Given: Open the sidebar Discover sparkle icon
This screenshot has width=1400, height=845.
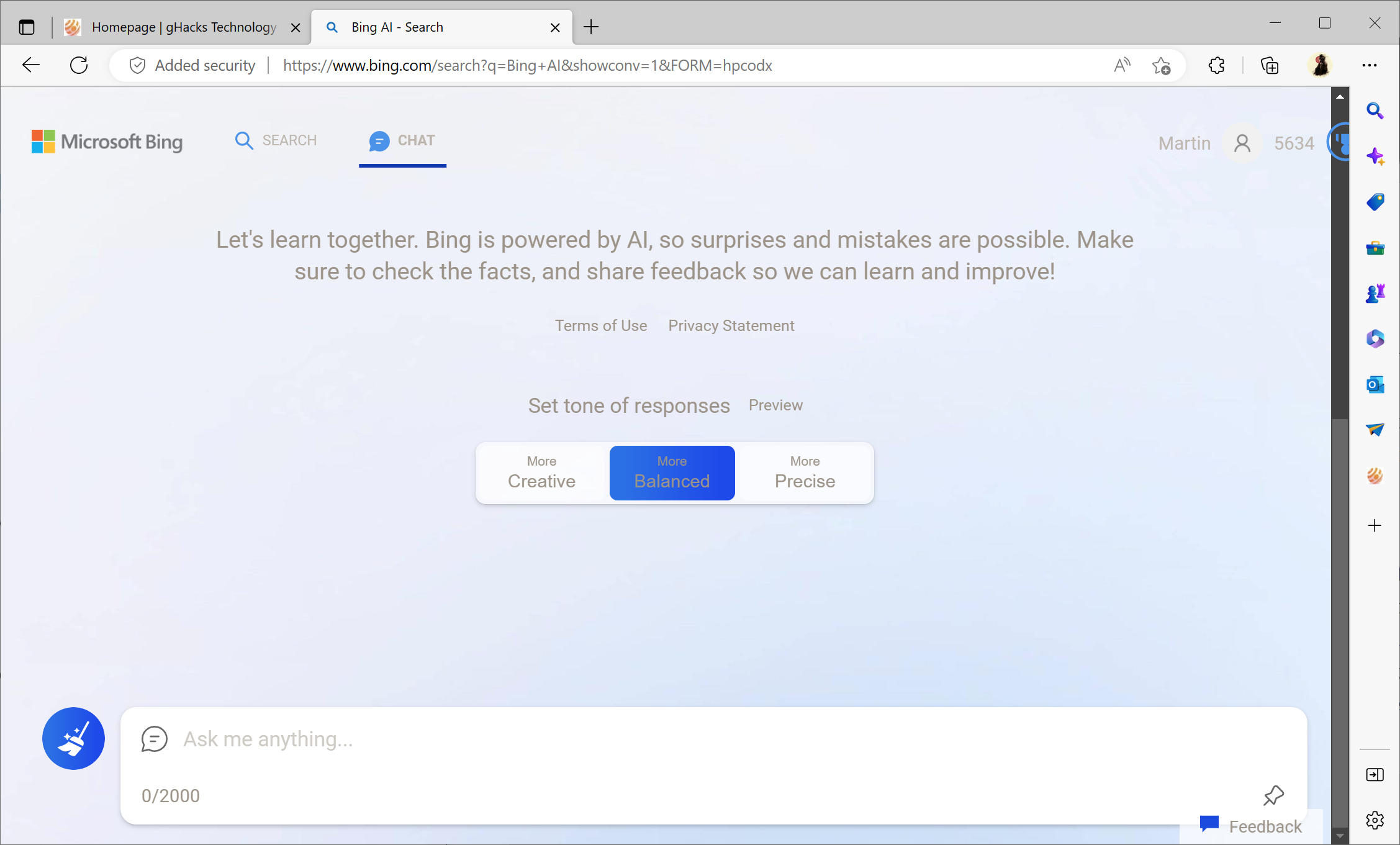Looking at the screenshot, I should tap(1375, 156).
